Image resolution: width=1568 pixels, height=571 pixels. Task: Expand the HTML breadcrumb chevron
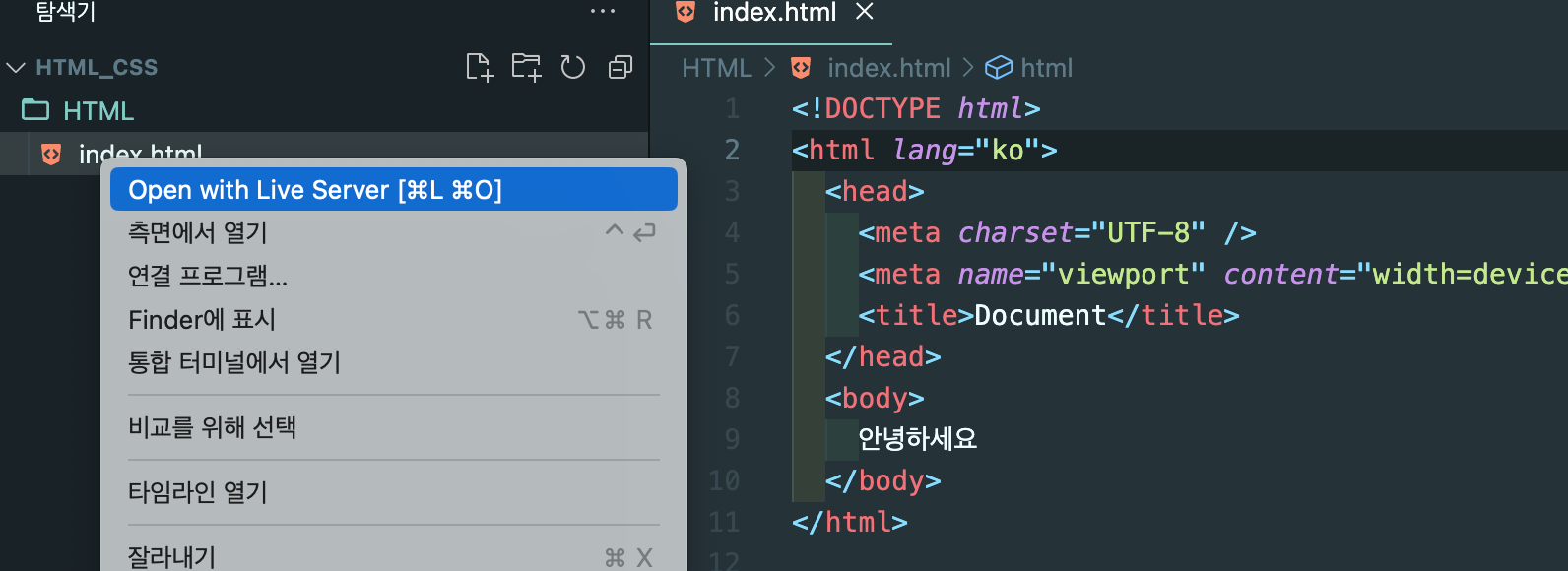(x=770, y=67)
